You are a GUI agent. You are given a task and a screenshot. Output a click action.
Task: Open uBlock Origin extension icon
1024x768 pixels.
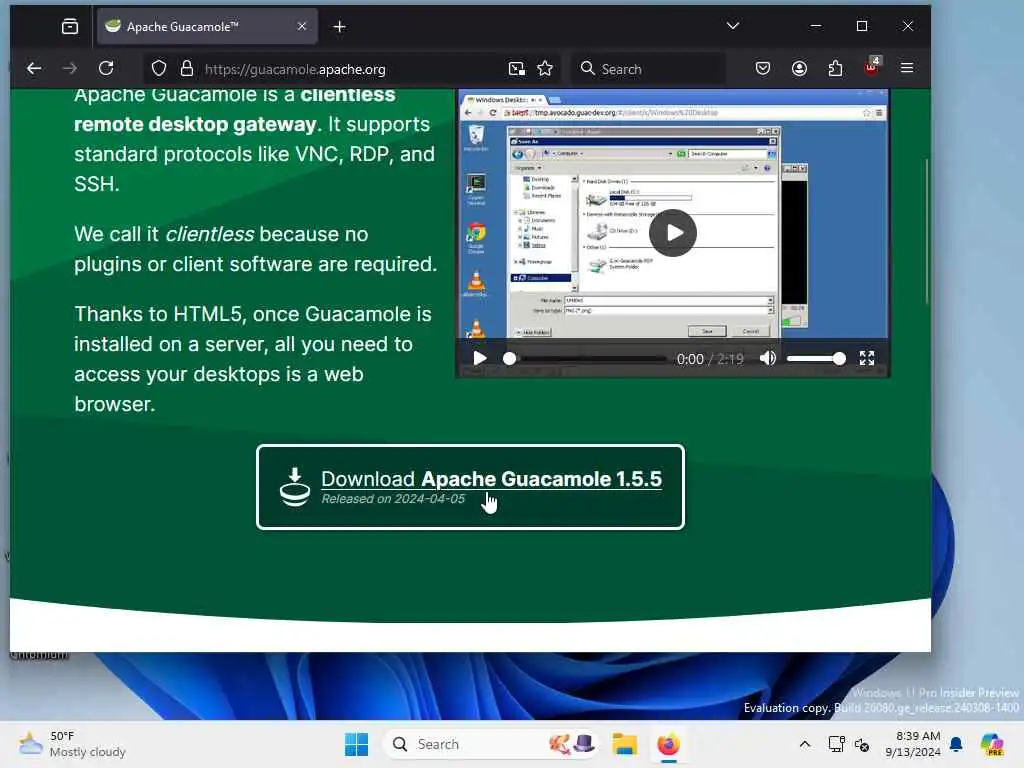click(x=872, y=67)
